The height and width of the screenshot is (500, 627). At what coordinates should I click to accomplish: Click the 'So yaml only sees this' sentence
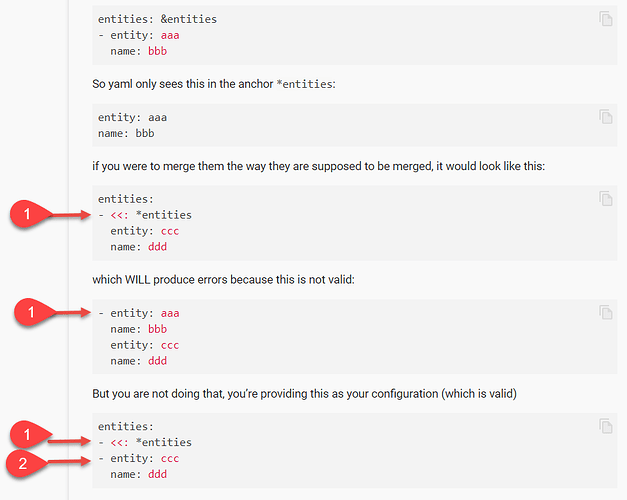[214, 84]
